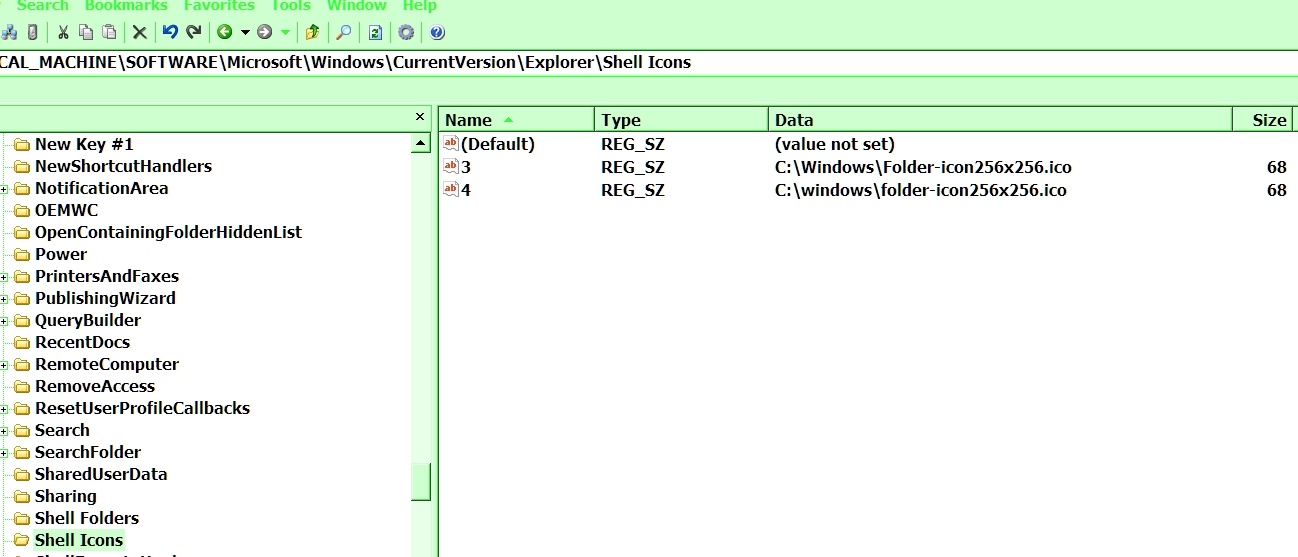Expand the PrintersAndFaxes key
This screenshot has width=1298, height=557.
pos(4,277)
